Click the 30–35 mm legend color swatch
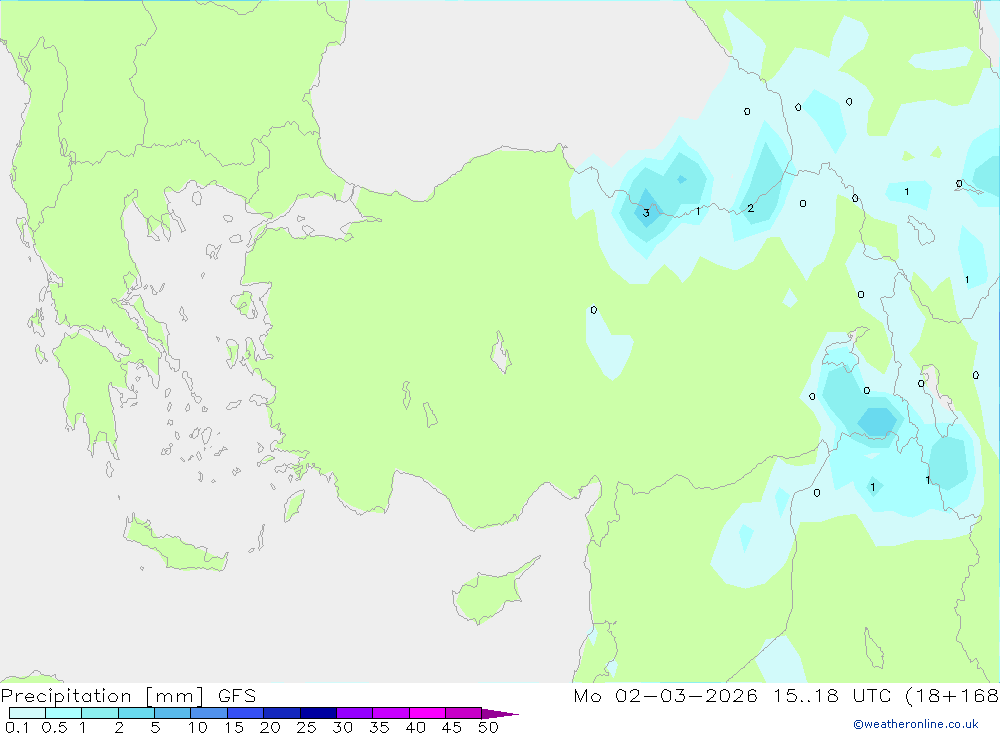 (x=355, y=713)
